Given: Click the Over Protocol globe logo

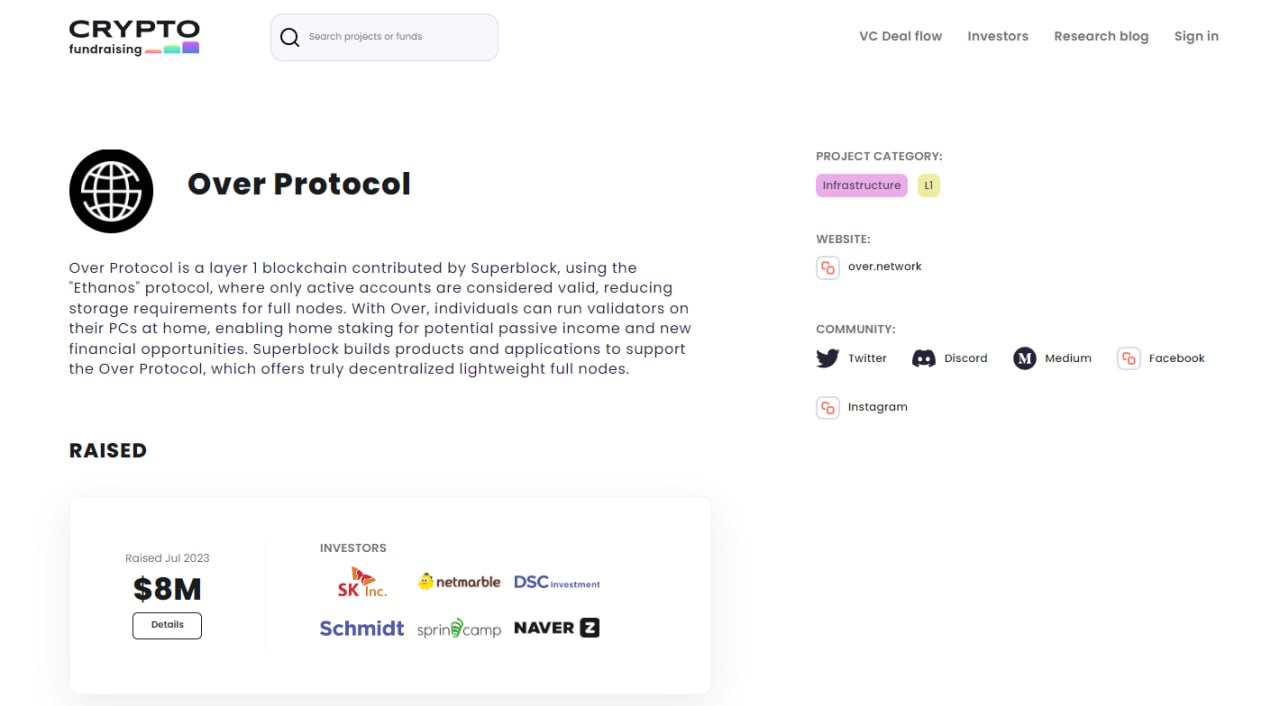Looking at the screenshot, I should 111,191.
